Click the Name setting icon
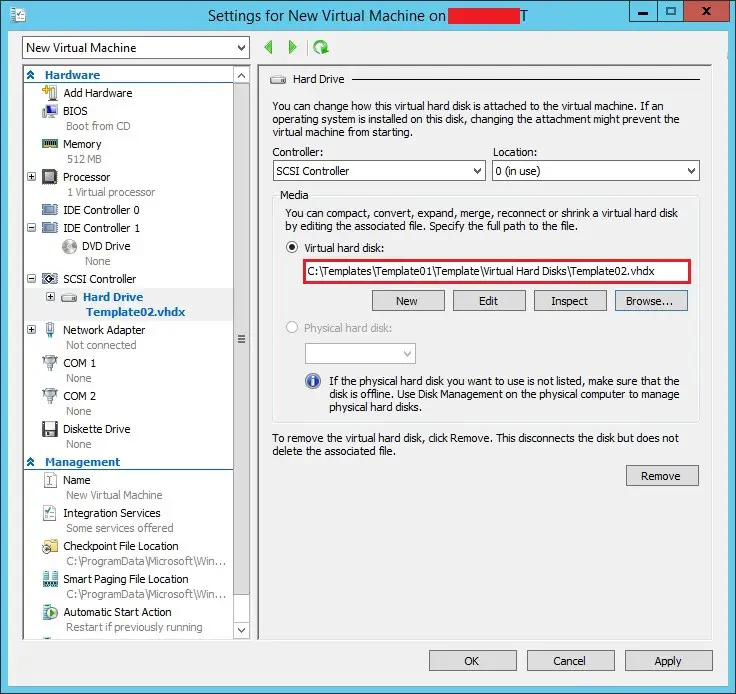The image size is (736, 694). [x=50, y=480]
